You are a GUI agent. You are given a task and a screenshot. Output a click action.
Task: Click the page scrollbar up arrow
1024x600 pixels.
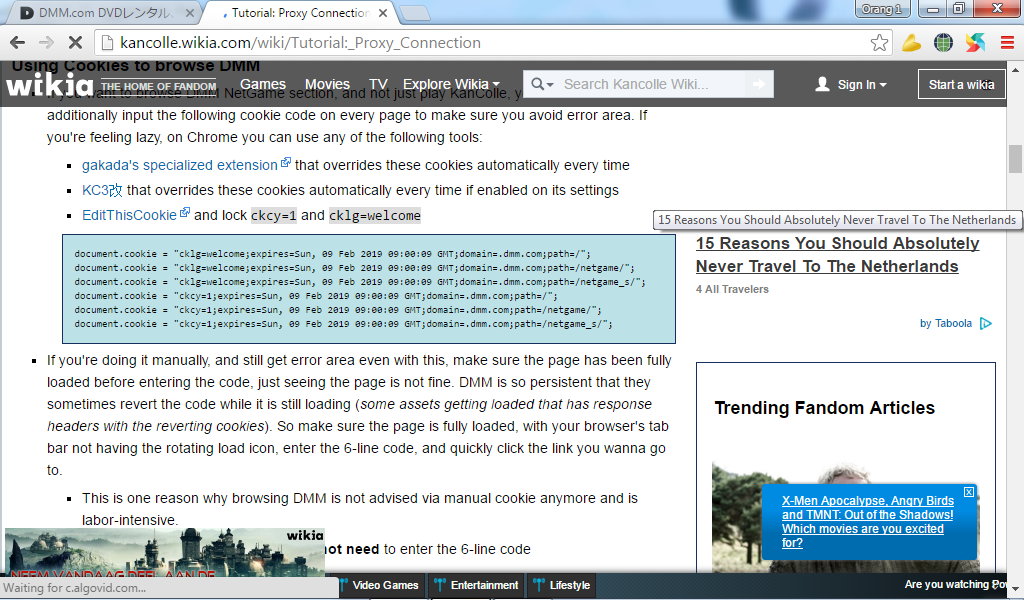[1016, 69]
